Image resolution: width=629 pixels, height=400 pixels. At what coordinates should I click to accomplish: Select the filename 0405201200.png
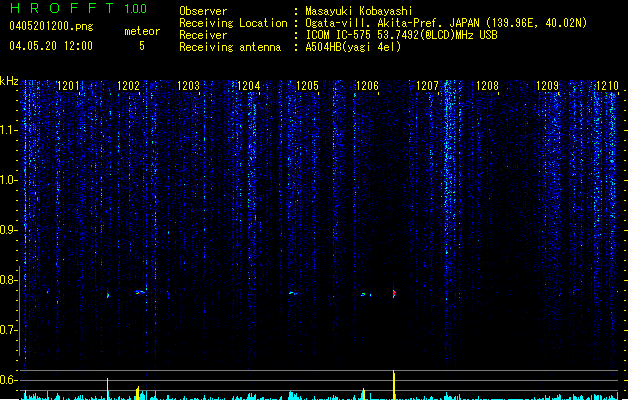tap(51, 26)
